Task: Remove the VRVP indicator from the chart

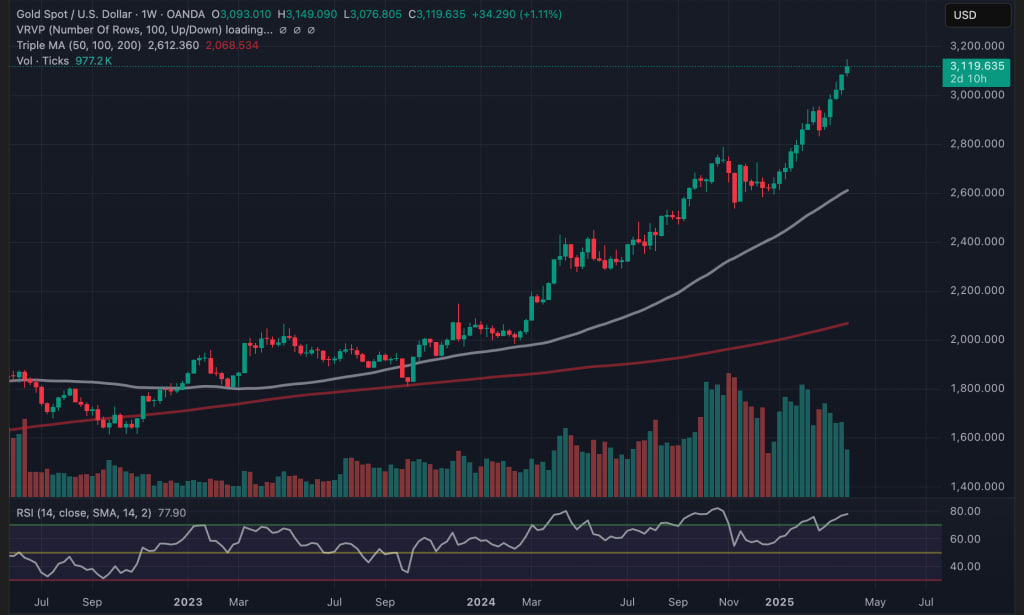Action: click(x=310, y=30)
